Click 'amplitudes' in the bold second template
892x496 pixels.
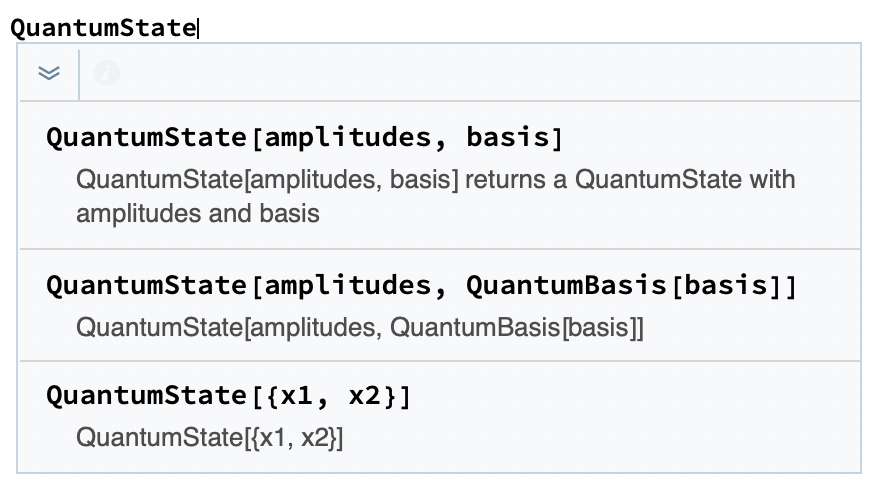point(348,286)
